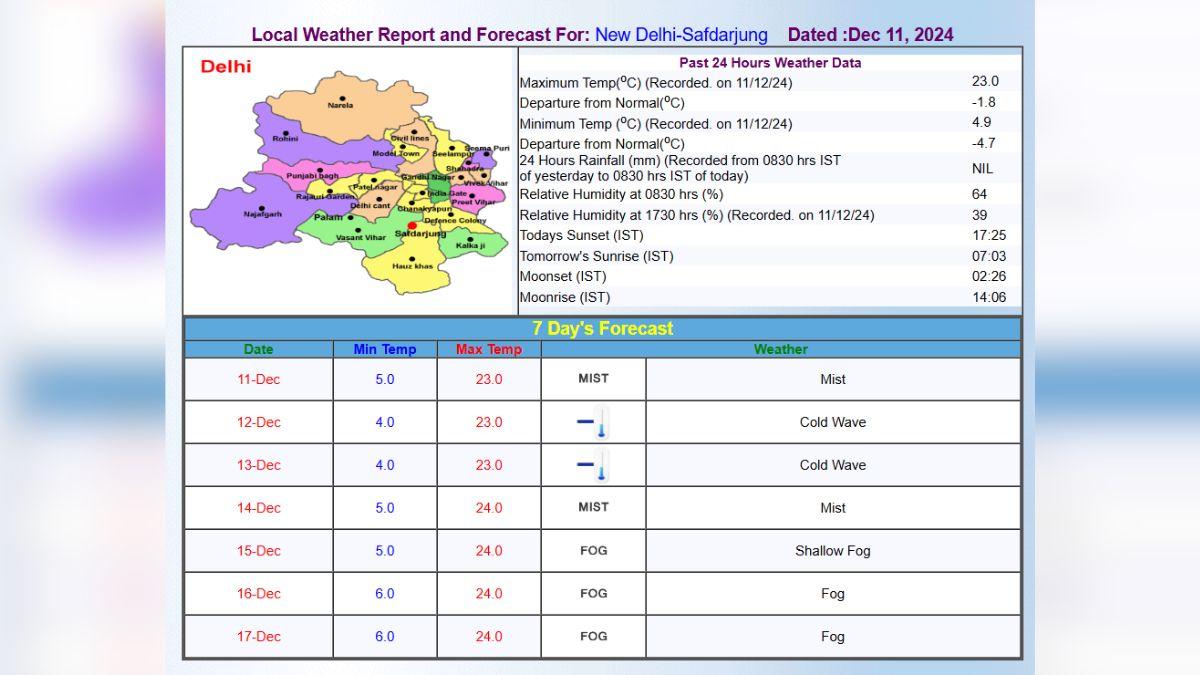Viewport: 1200px width, 675px height.
Task: Click the red Delhi map title
Action: (x=226, y=67)
